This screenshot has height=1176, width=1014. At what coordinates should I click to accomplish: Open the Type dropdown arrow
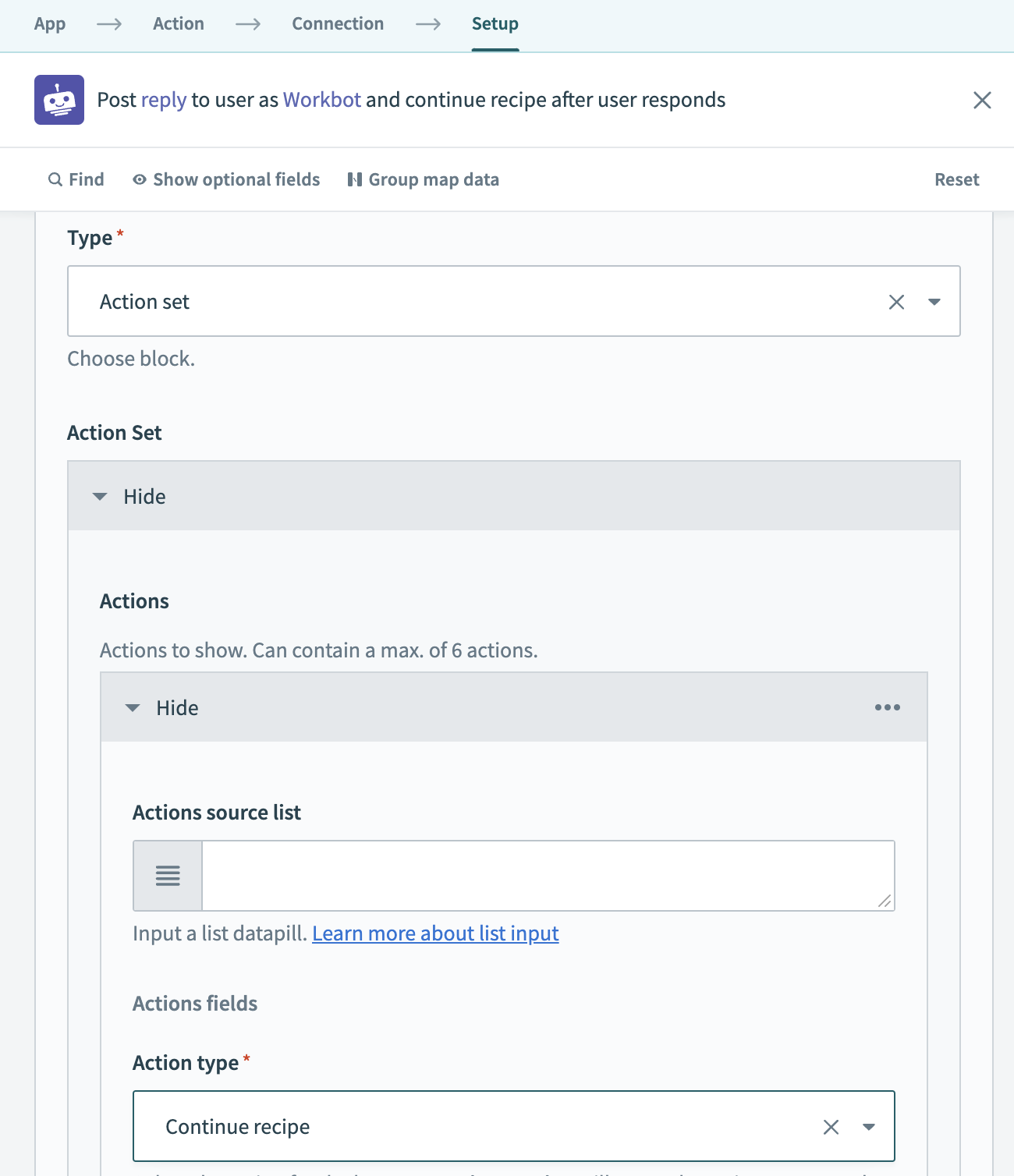tap(934, 302)
